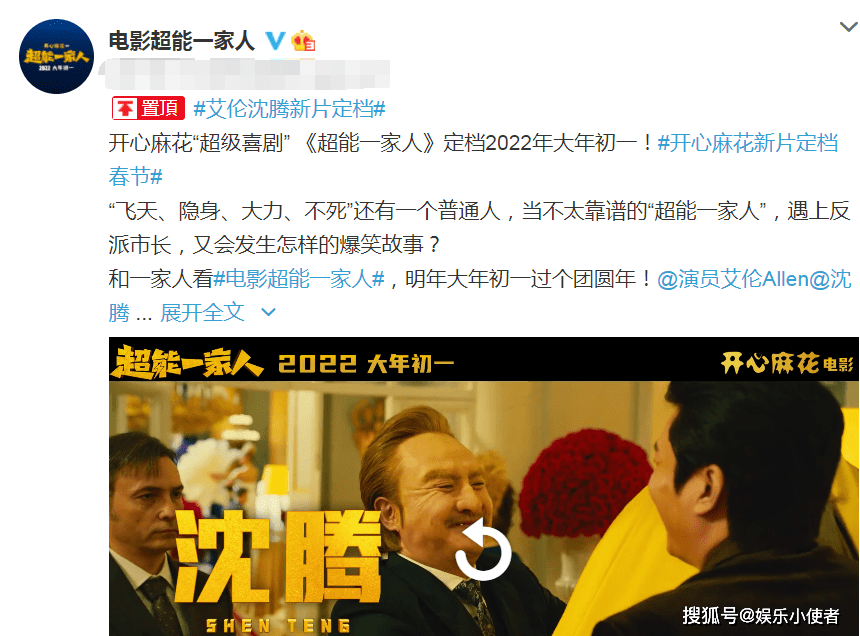Visit the @演员艾伦Allen mention
The height and width of the screenshot is (636, 860).
coord(733,279)
